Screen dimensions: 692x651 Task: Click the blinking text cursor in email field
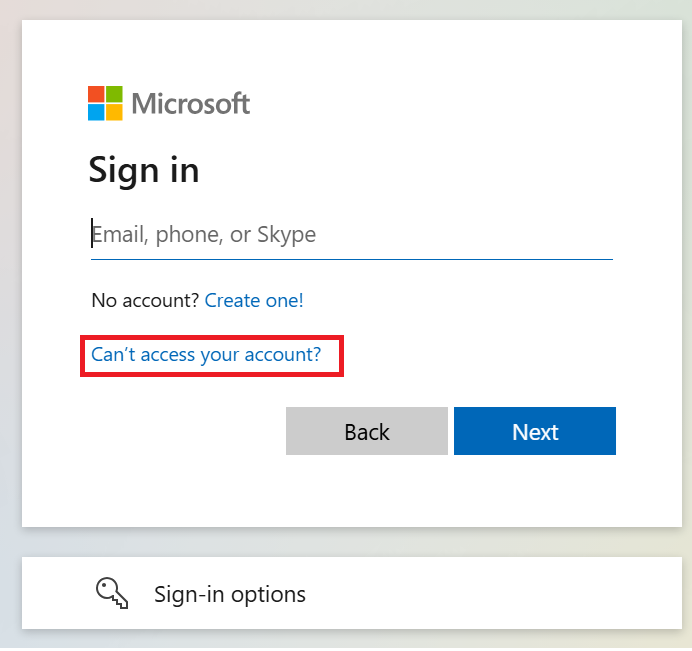click(92, 233)
